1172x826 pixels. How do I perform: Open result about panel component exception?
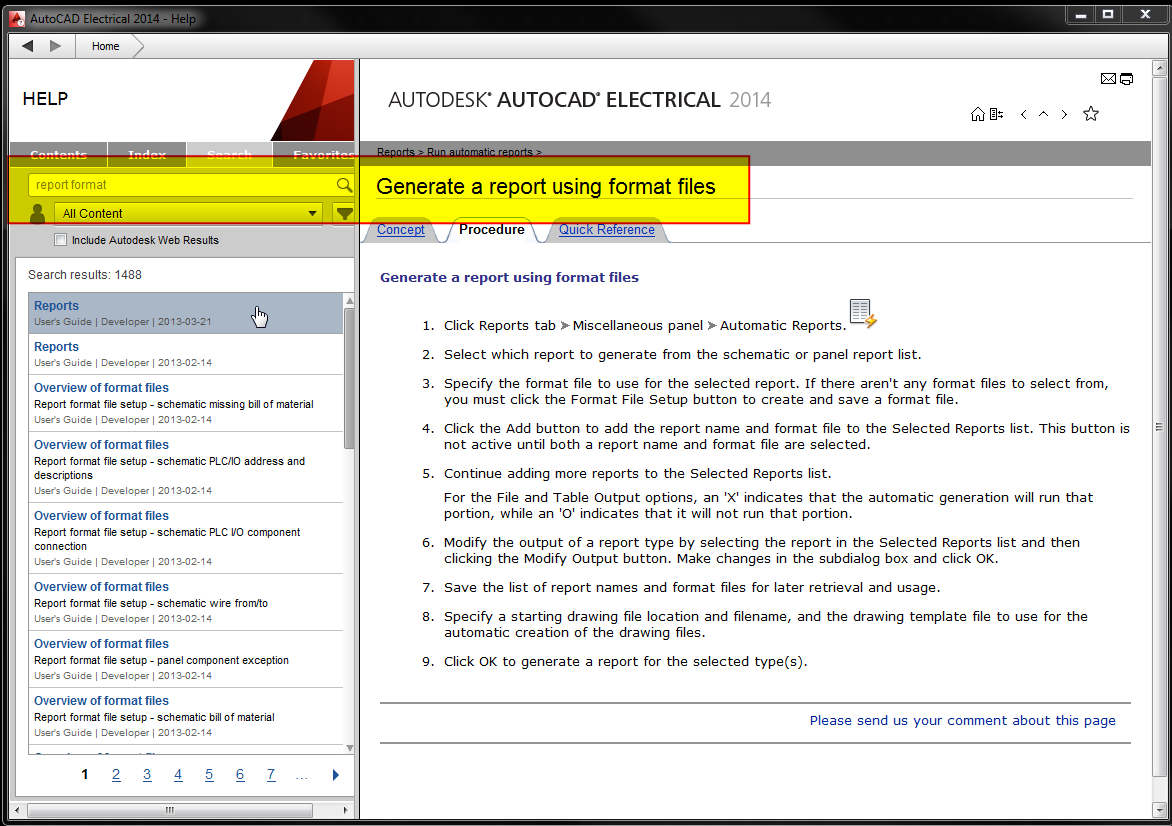[186, 659]
